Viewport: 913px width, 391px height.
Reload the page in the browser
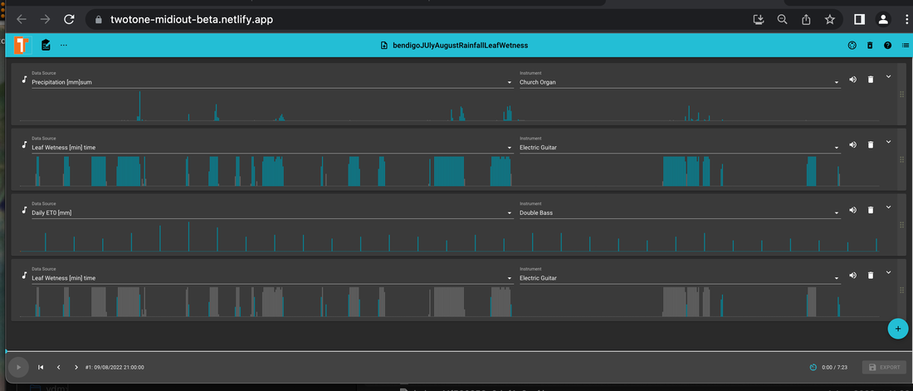point(69,19)
